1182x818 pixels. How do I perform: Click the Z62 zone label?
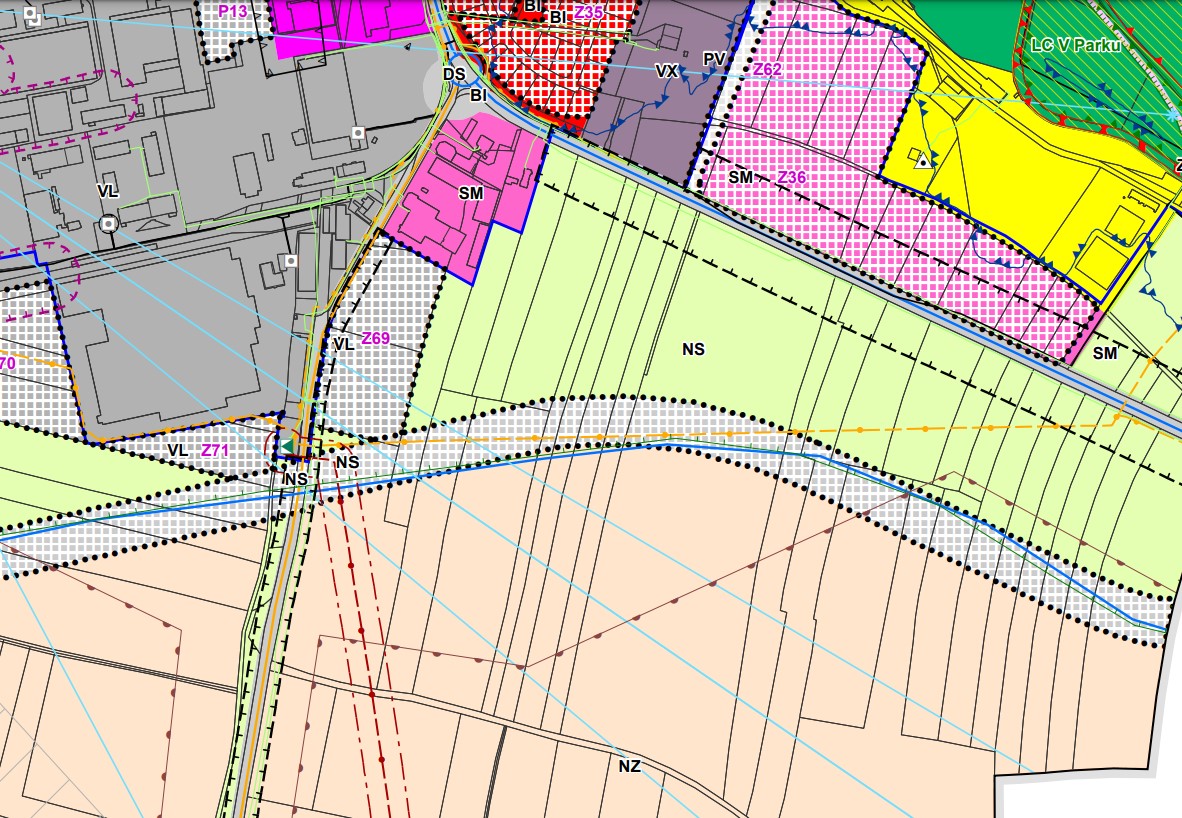click(767, 70)
